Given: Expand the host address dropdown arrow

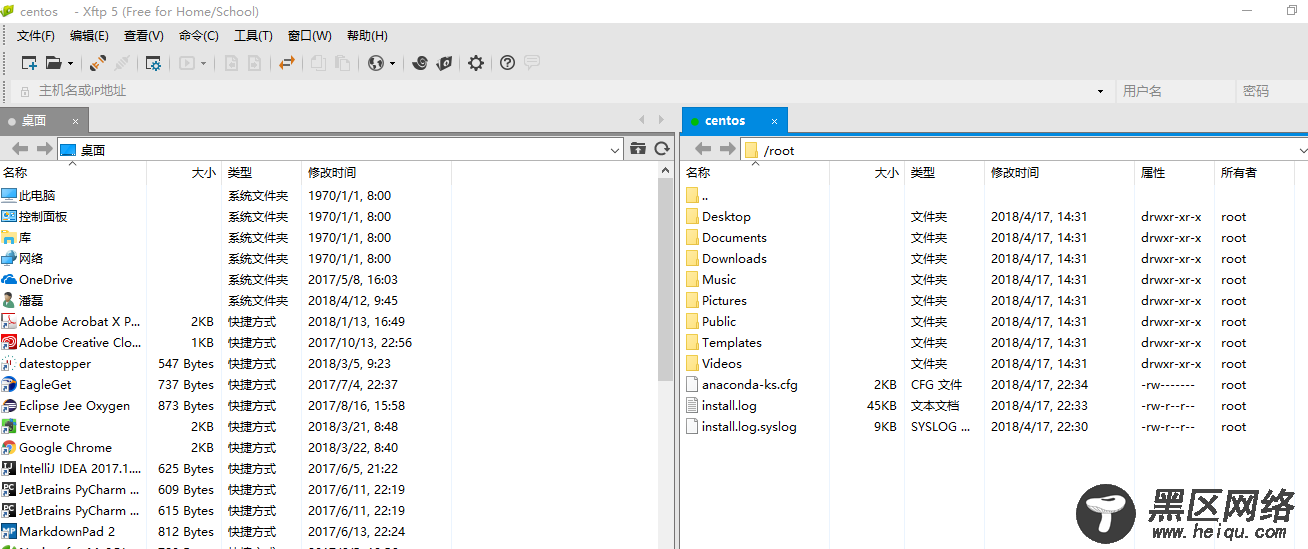Looking at the screenshot, I should point(1101,91).
